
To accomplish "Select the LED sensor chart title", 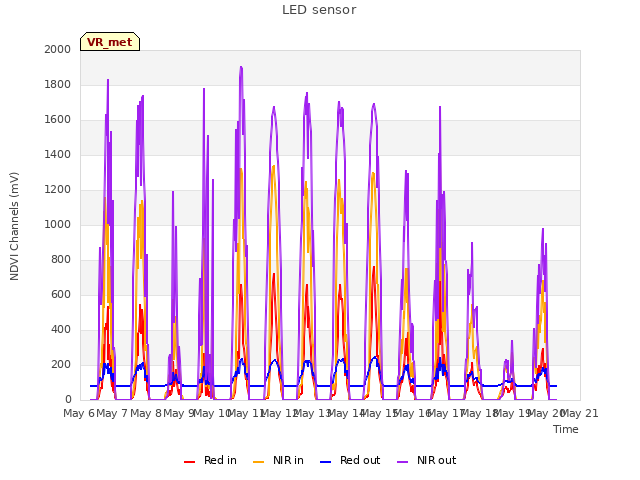I will coord(319,10).
